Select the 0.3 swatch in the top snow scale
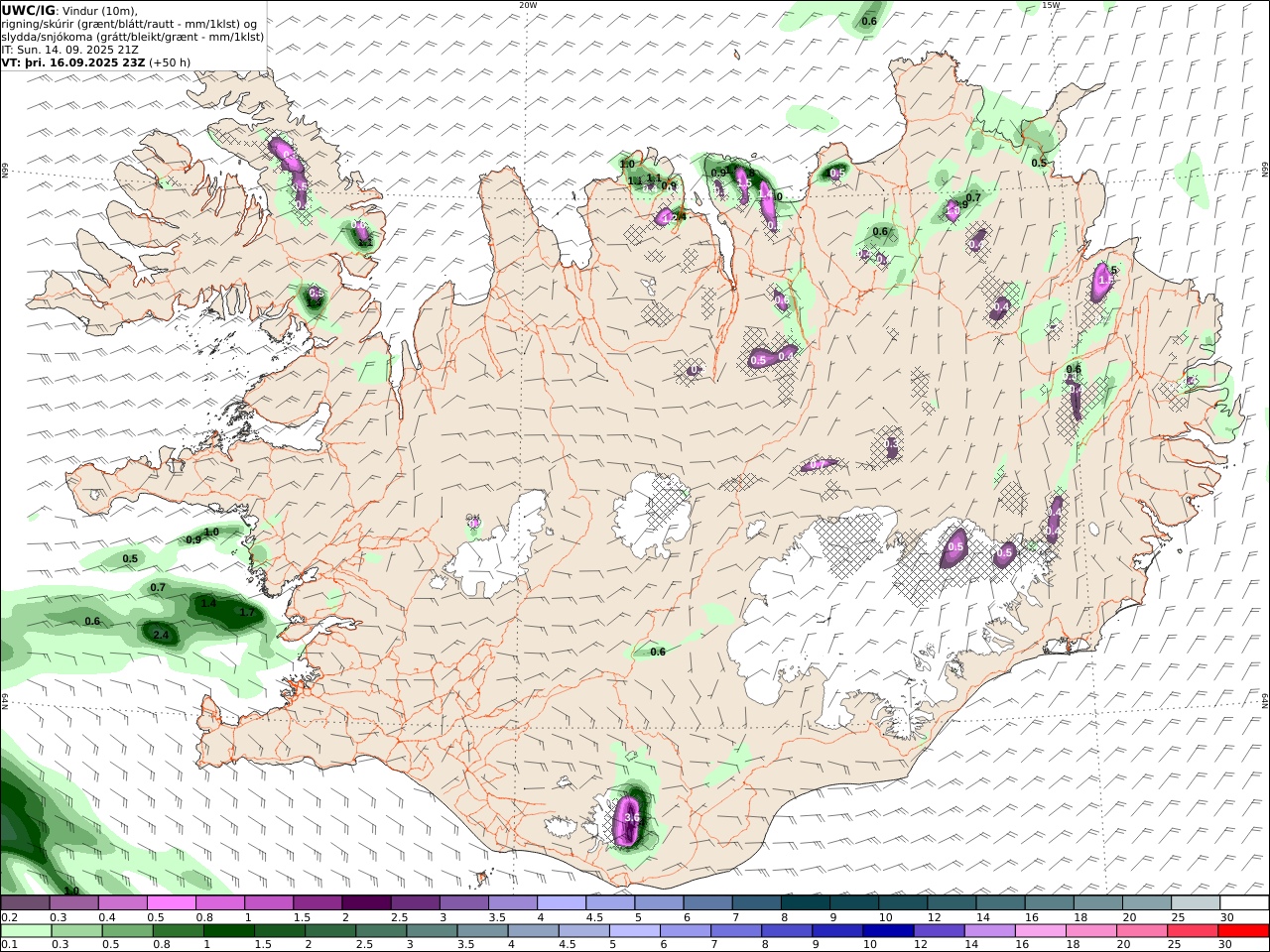 click(x=73, y=903)
